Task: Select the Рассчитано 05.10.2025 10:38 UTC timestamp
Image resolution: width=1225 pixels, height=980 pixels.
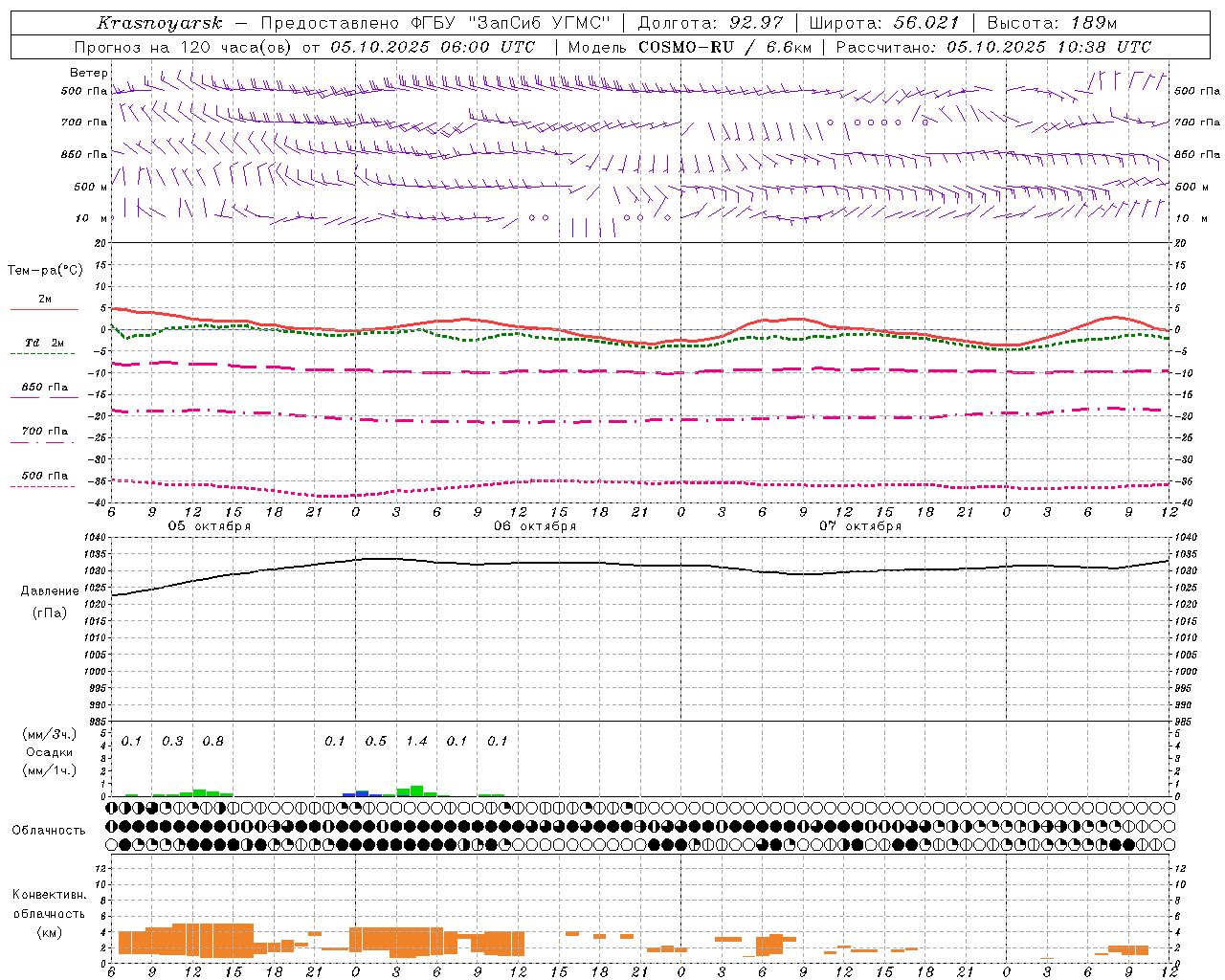Action: coord(993,47)
